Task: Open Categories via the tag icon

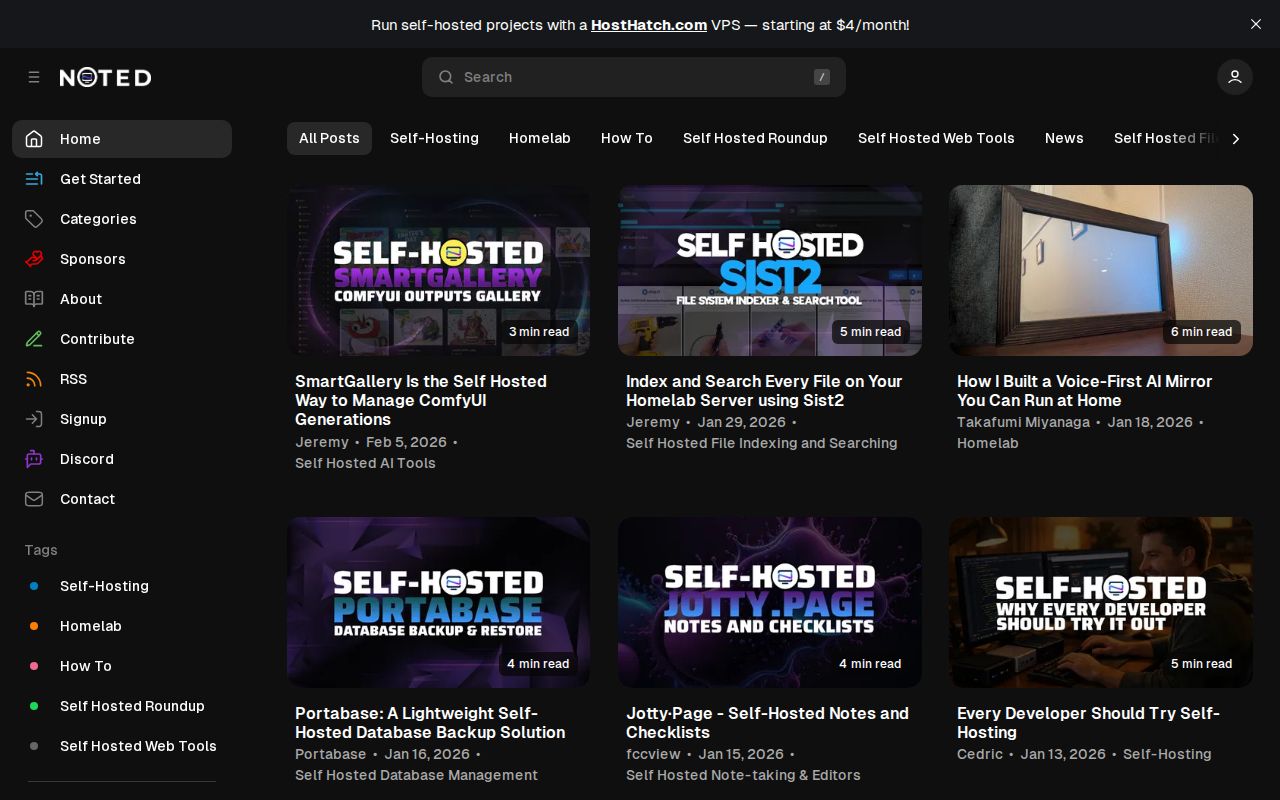Action: pos(34,219)
